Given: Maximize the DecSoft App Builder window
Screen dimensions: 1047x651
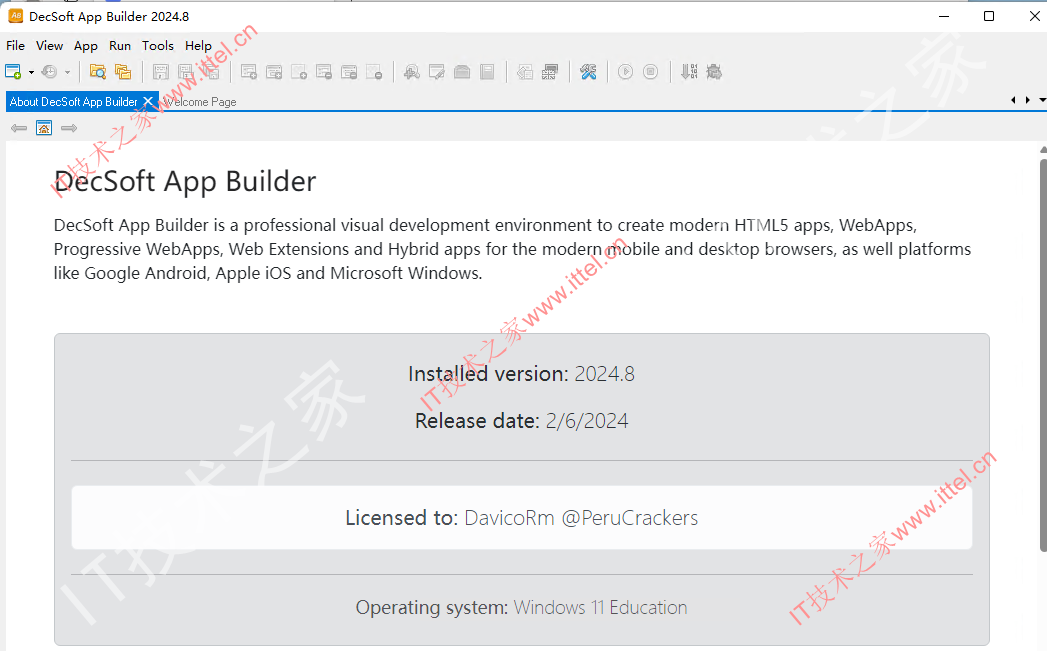Looking at the screenshot, I should [x=989, y=16].
